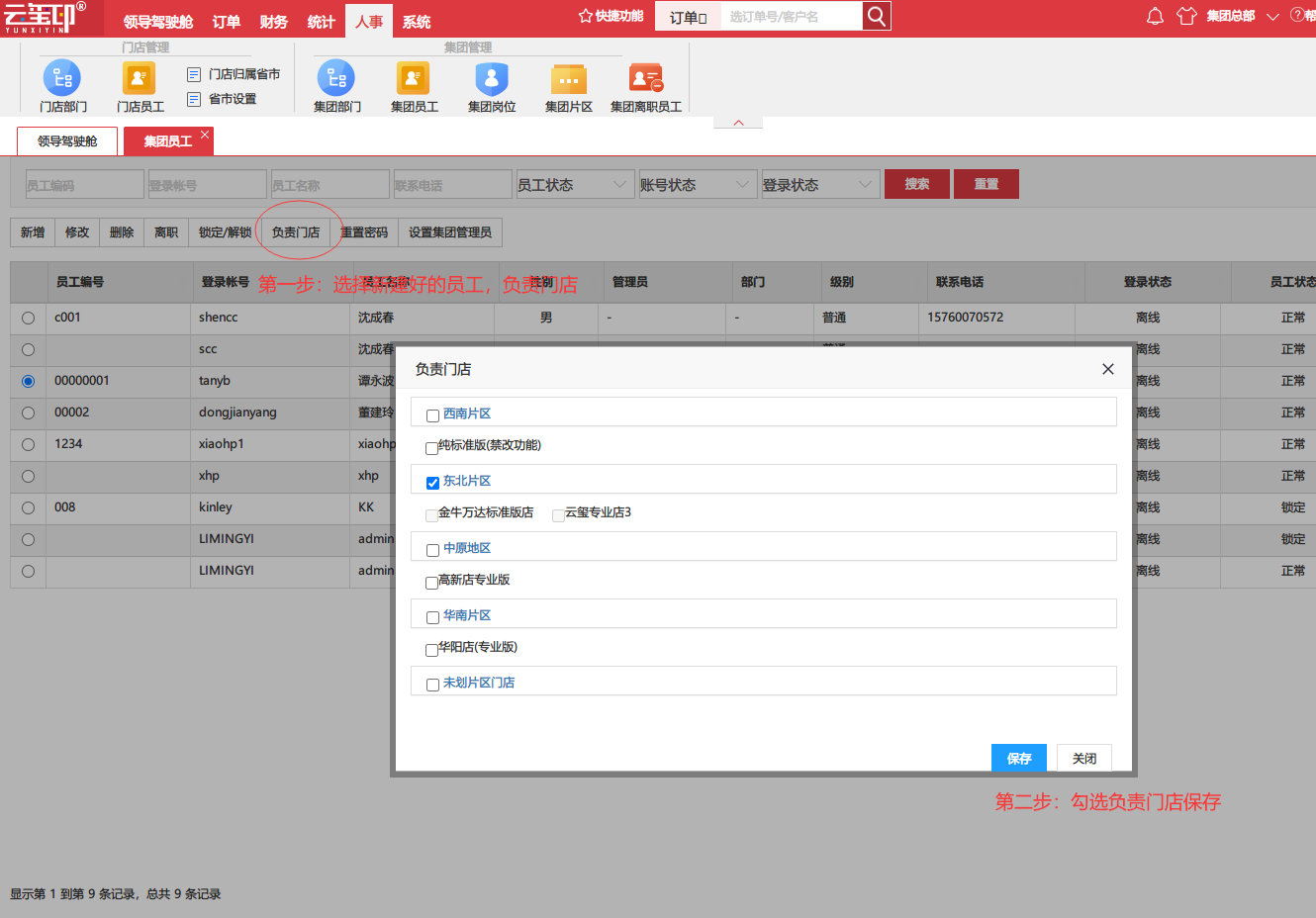Open the 集团岗位 shield icon
The height and width of the screenshot is (918, 1316).
[492, 78]
